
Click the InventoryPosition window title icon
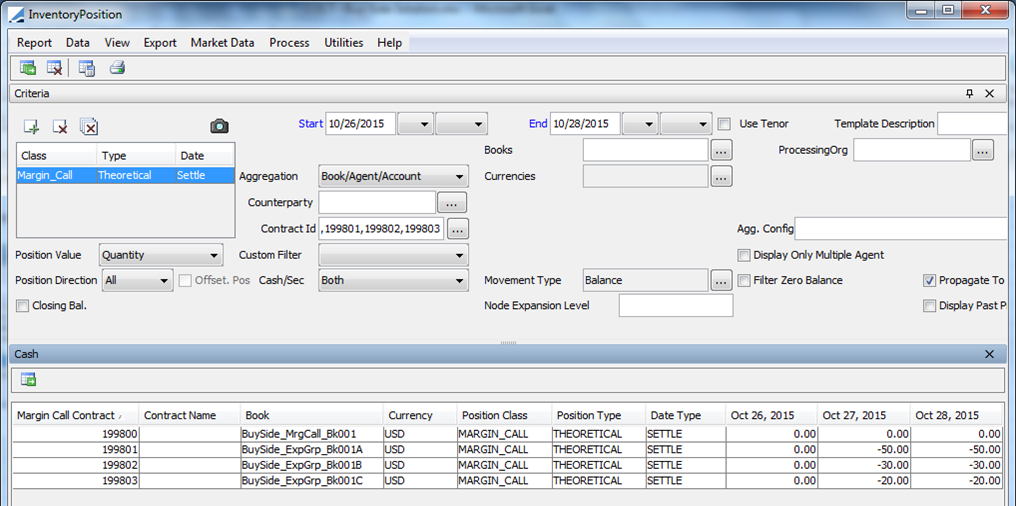(14, 14)
